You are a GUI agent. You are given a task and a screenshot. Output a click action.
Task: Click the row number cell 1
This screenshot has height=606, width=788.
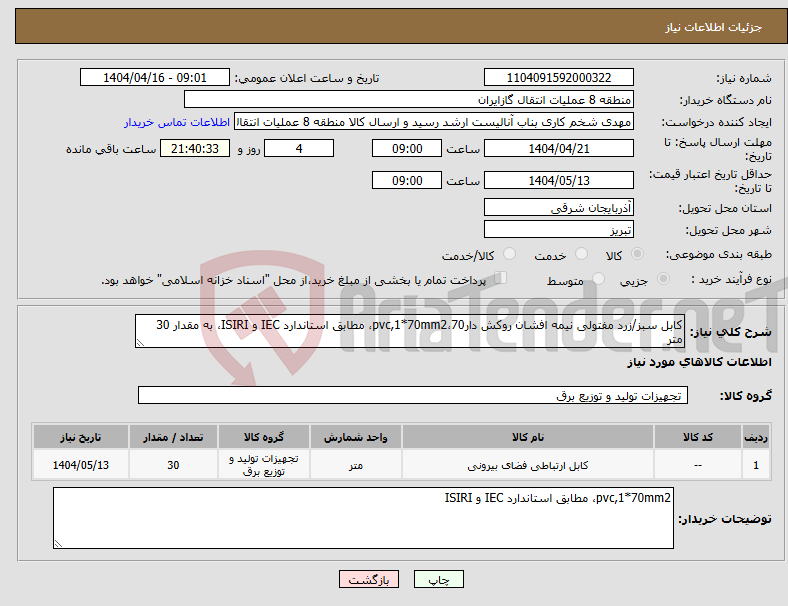point(756,465)
